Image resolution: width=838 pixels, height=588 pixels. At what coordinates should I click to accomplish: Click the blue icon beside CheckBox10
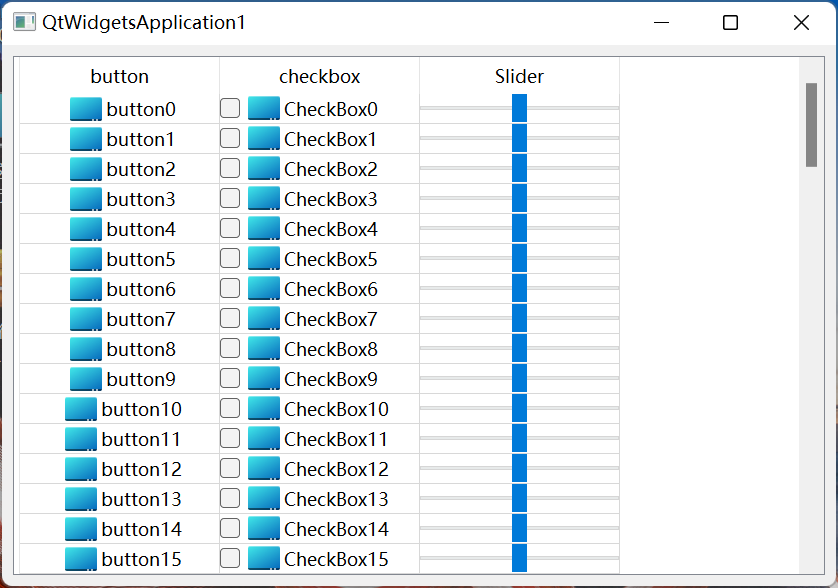coord(264,409)
